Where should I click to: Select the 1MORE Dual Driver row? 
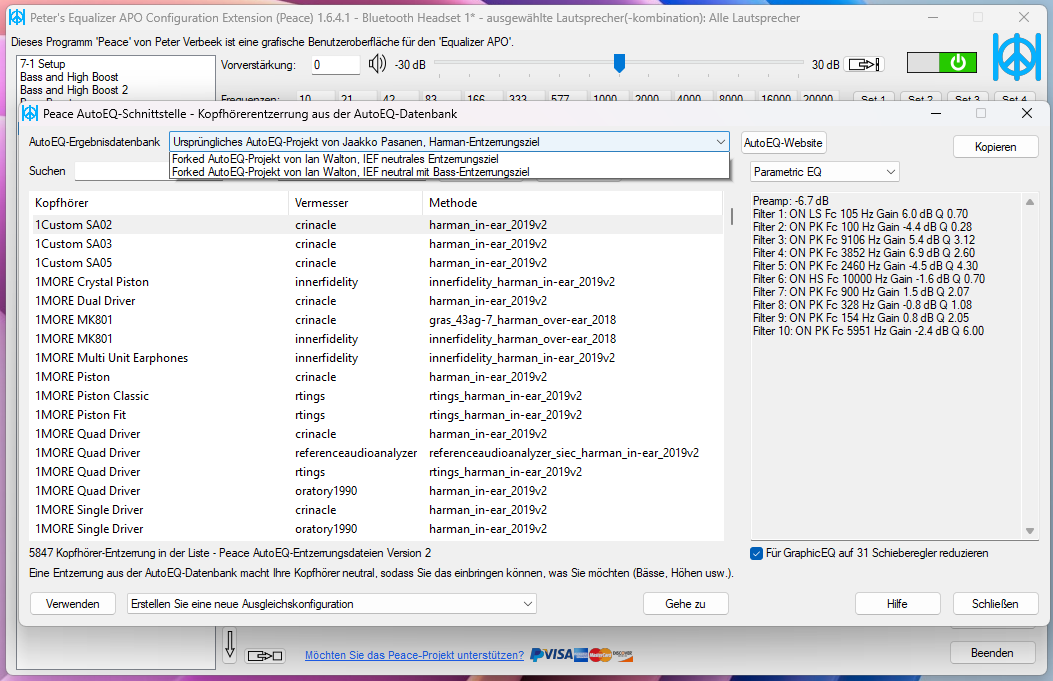click(x=377, y=301)
